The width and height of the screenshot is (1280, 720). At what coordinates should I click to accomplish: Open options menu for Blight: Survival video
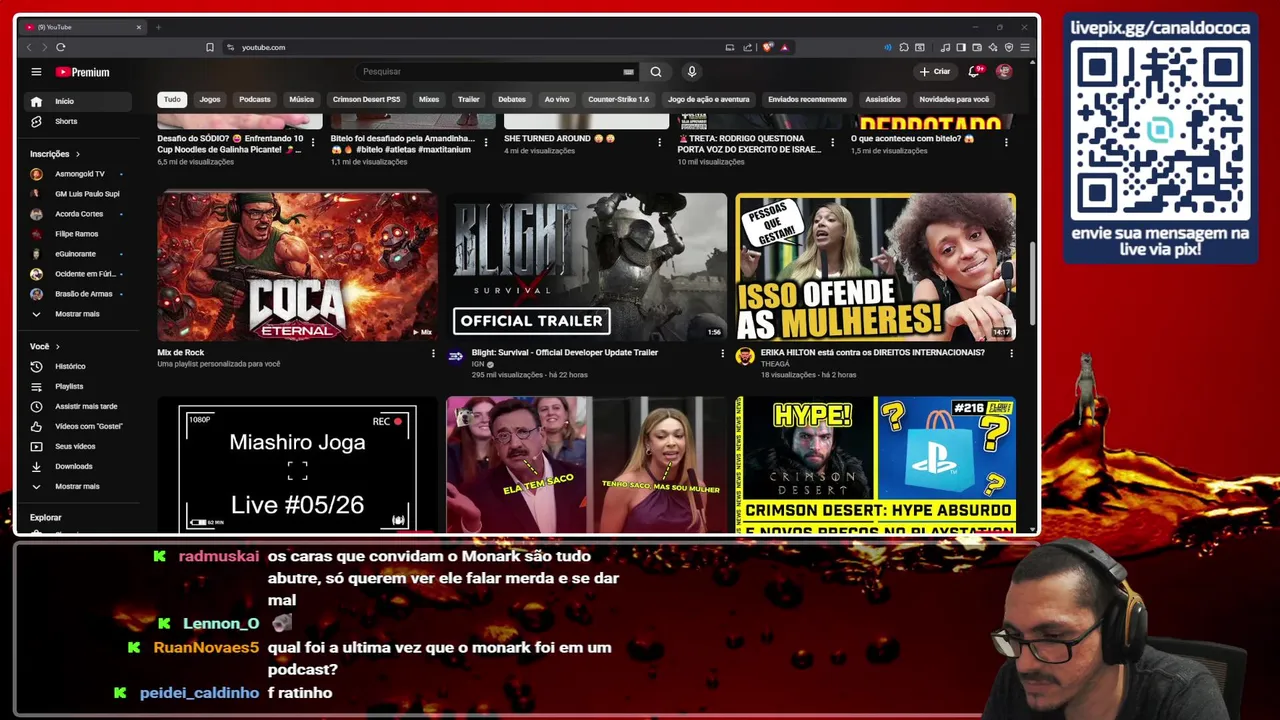[722, 353]
